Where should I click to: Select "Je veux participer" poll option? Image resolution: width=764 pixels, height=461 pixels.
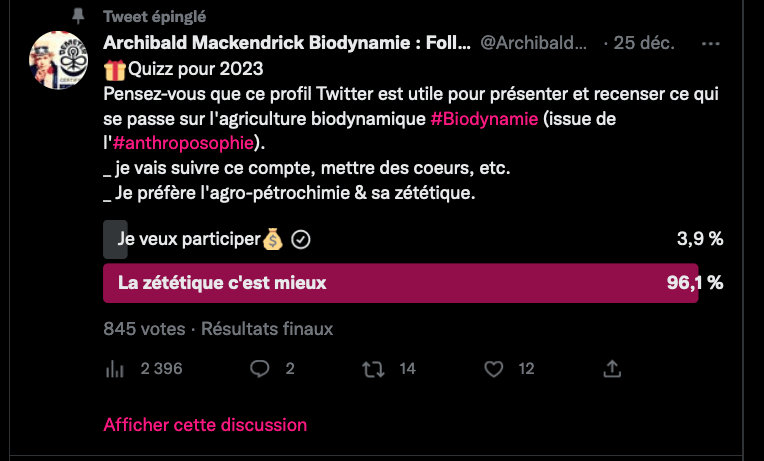[x=188, y=240]
